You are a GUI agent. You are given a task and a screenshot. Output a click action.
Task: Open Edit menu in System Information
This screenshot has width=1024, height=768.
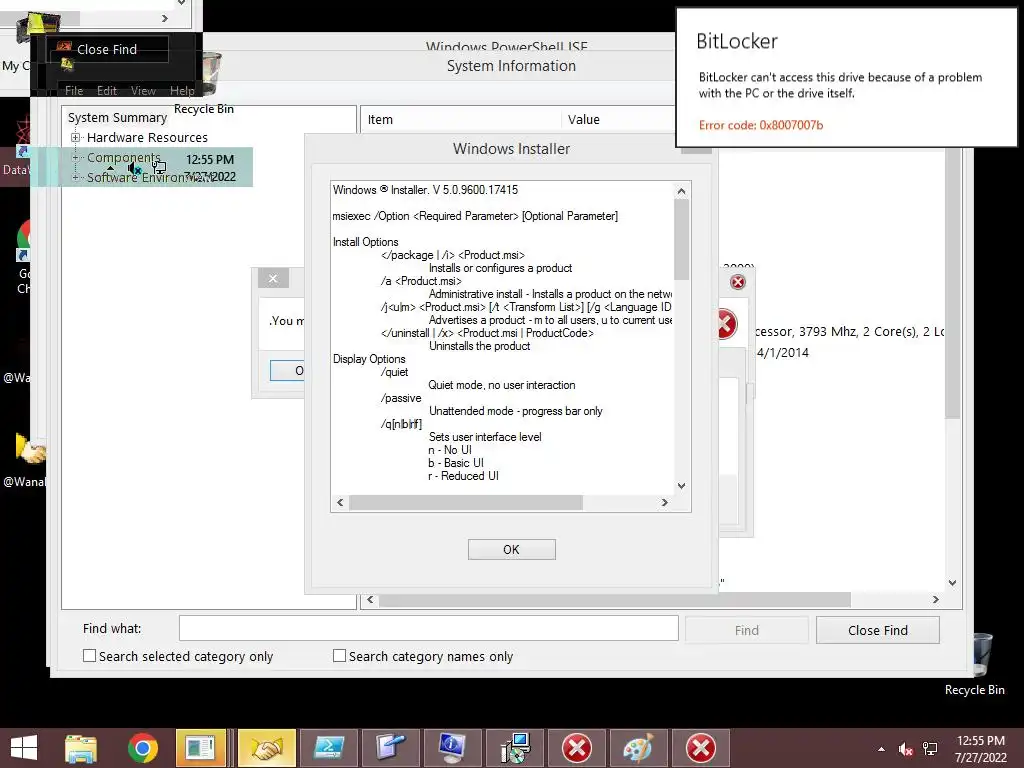[106, 91]
